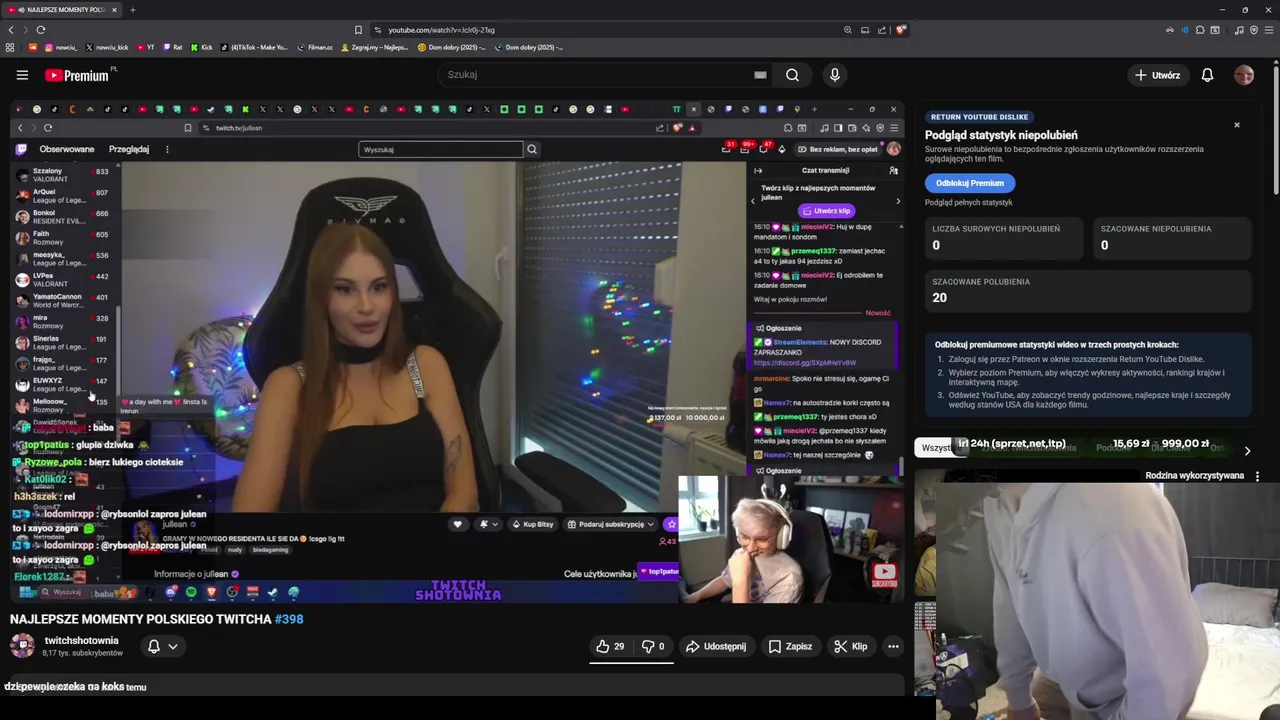
Task: Open more actions three-dot menu below video
Action: click(x=893, y=646)
